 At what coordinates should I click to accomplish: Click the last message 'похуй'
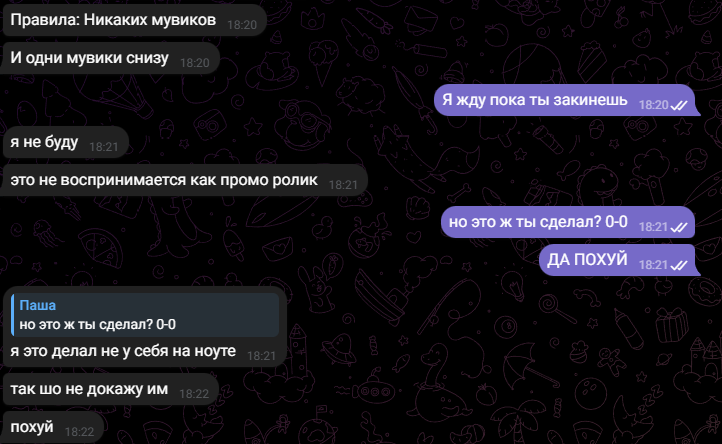(x=52, y=427)
